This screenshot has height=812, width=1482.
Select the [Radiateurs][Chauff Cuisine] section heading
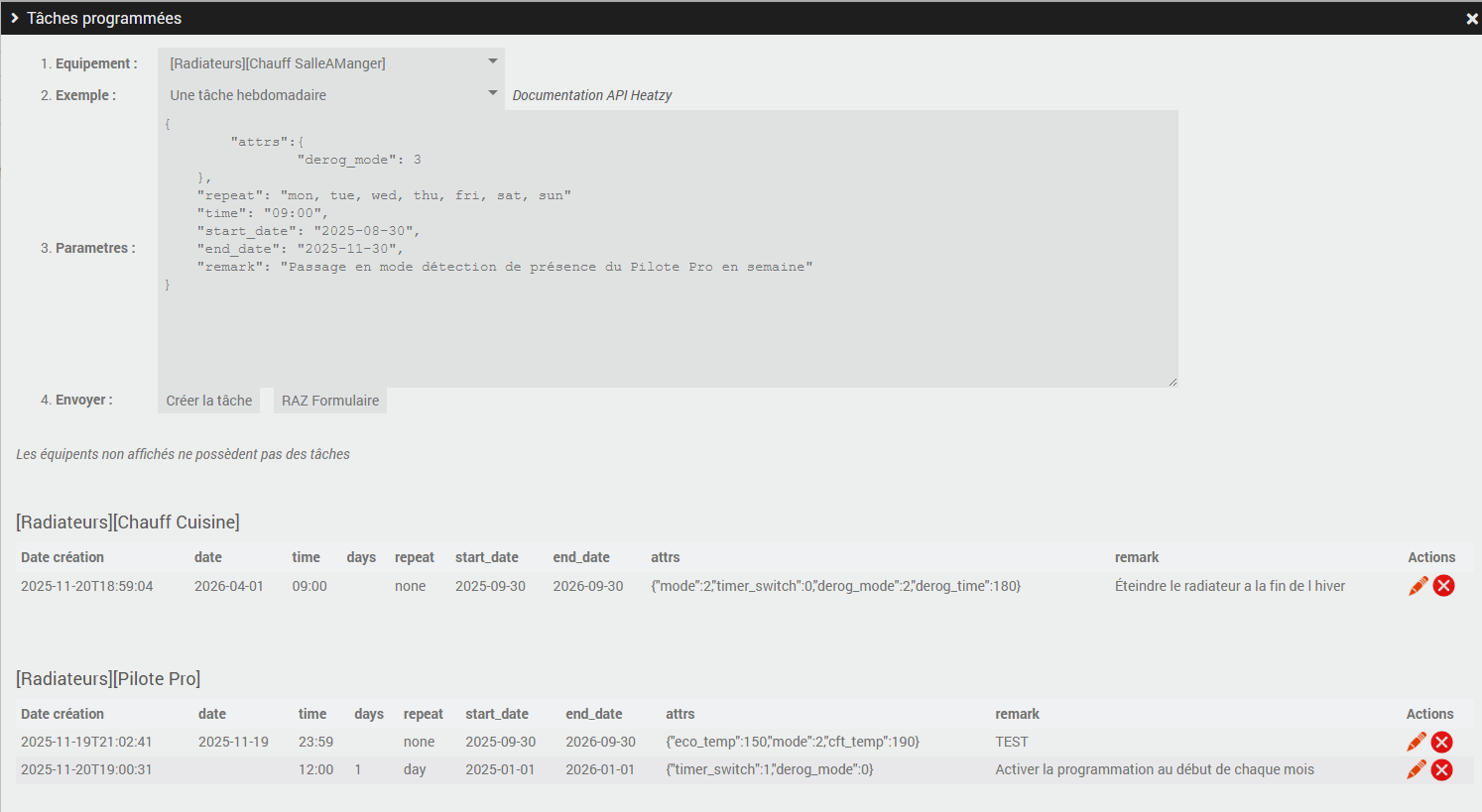[x=128, y=522]
